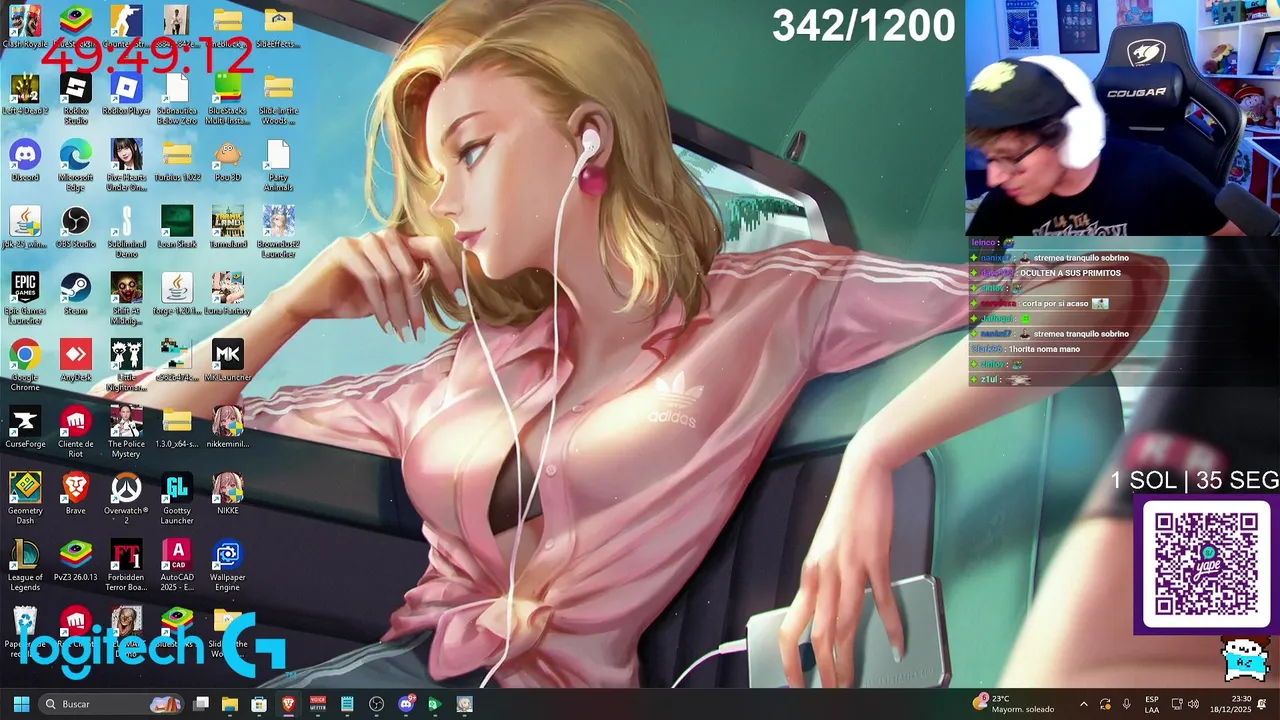The height and width of the screenshot is (720, 1280).
Task: Select the forge 1.20.1 jar file
Action: coord(177,294)
